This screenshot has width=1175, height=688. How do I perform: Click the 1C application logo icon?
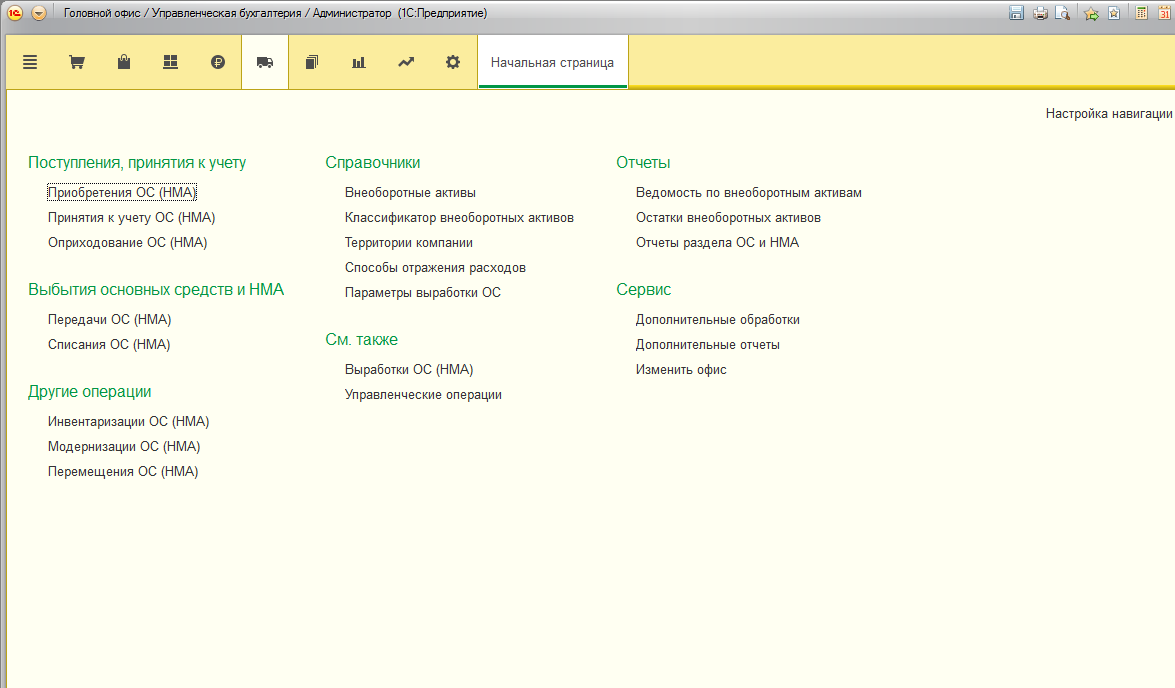[x=14, y=13]
